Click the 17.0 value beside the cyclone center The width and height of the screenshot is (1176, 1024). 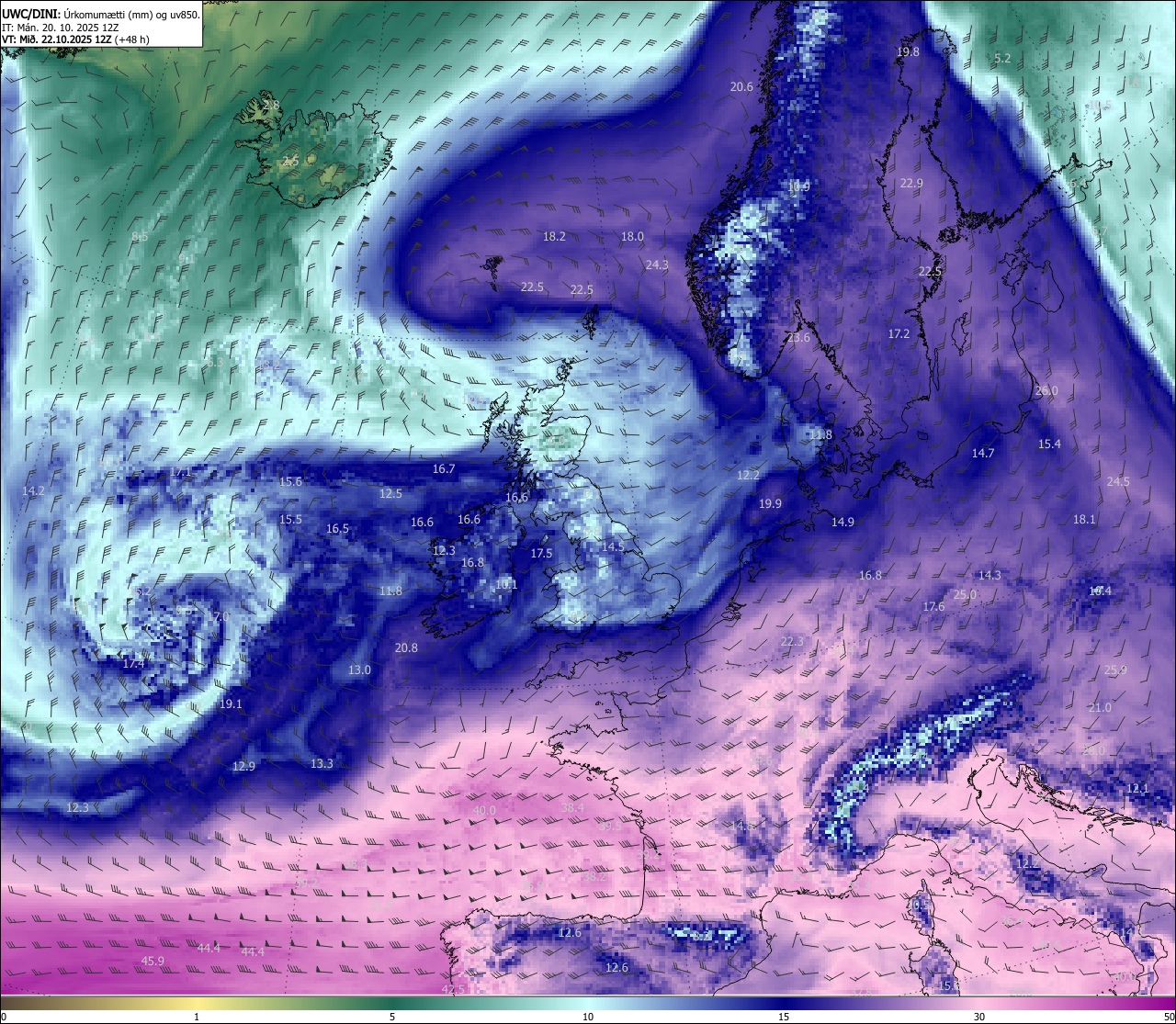(x=219, y=616)
